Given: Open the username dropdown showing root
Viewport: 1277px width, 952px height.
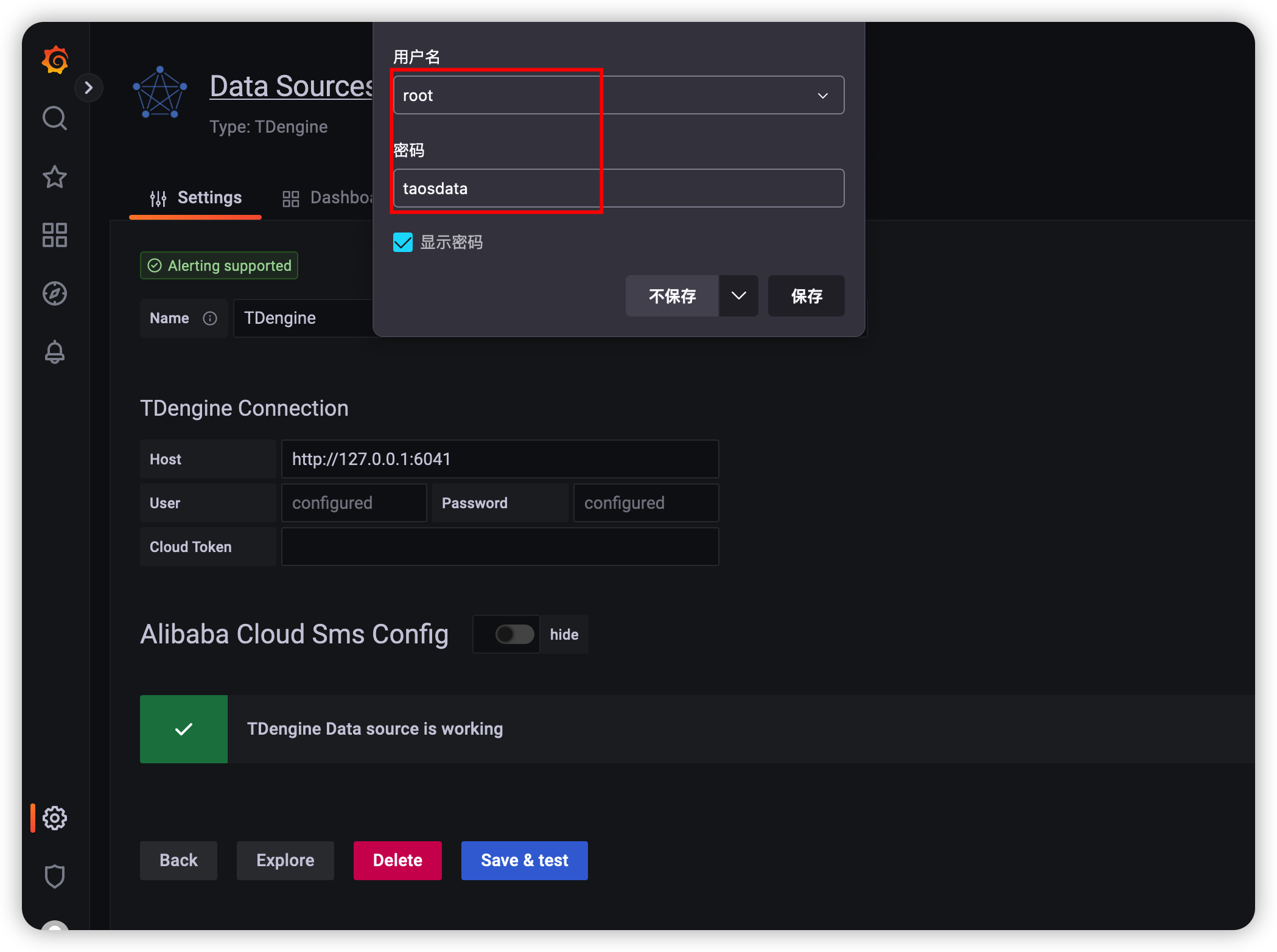Looking at the screenshot, I should pos(823,95).
